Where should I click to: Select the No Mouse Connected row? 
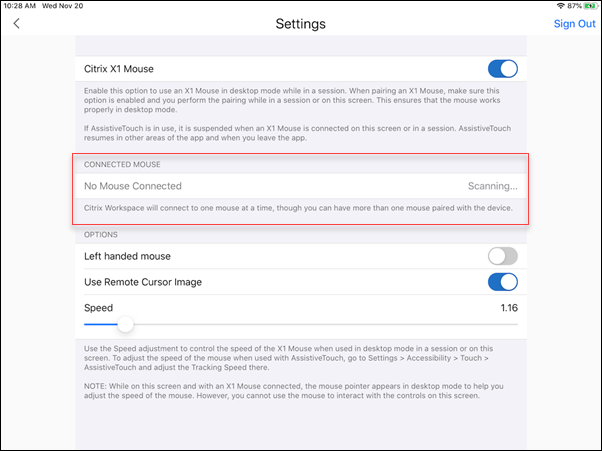coord(132,186)
